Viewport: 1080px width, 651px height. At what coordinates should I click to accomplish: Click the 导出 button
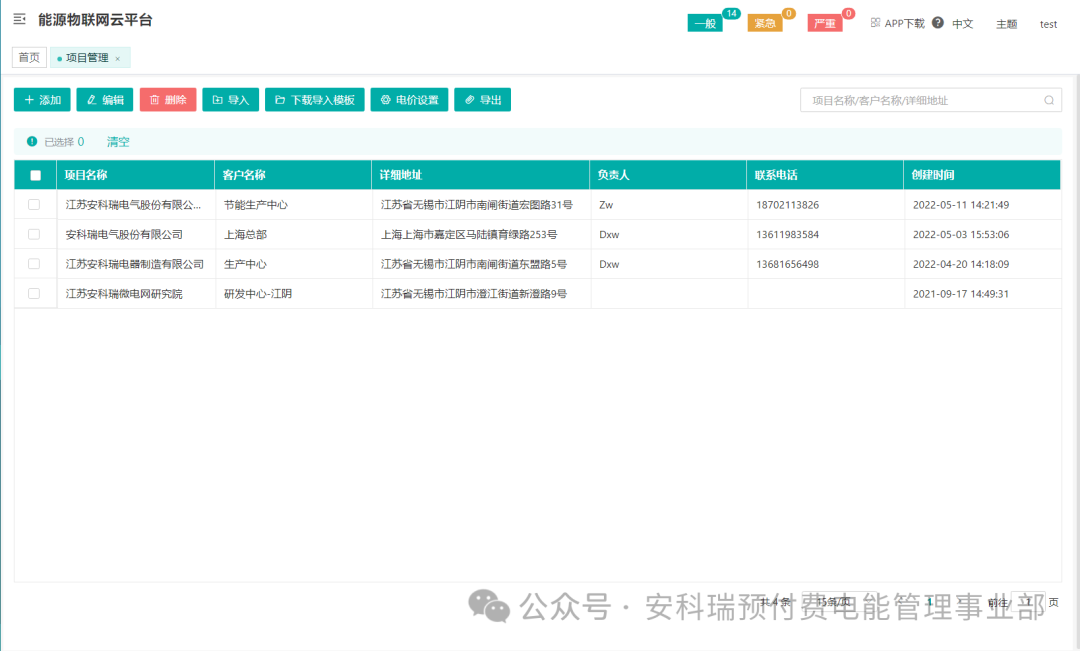[x=482, y=100]
